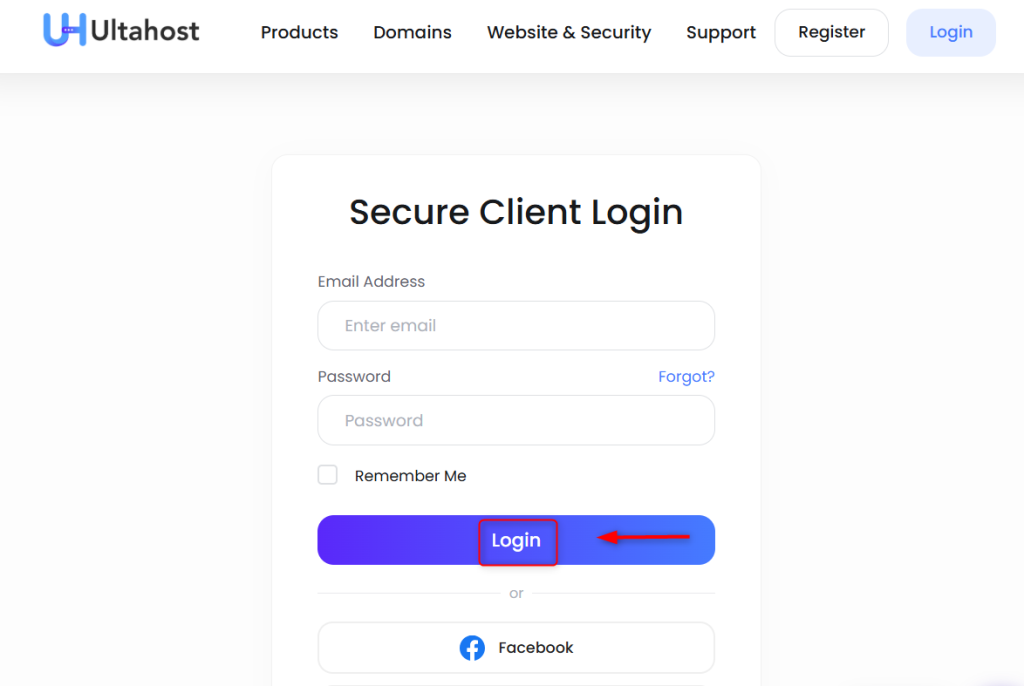
Task: Click the 'or' divider separator
Action: coord(516,593)
